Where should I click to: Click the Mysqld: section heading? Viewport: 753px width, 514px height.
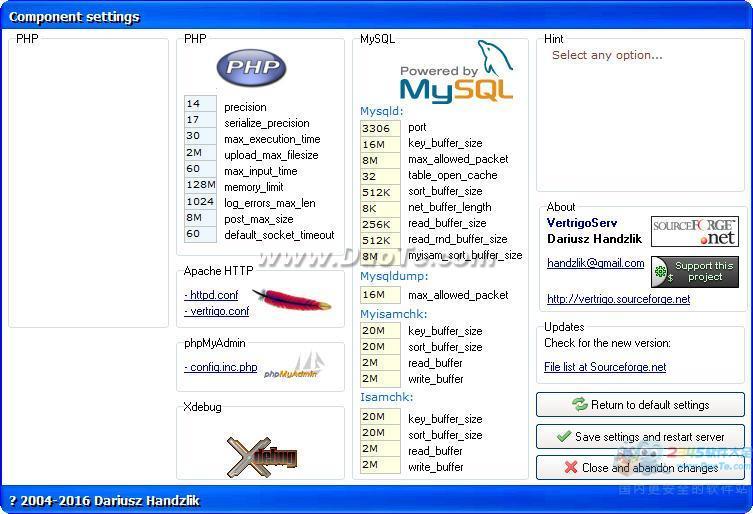coord(382,111)
